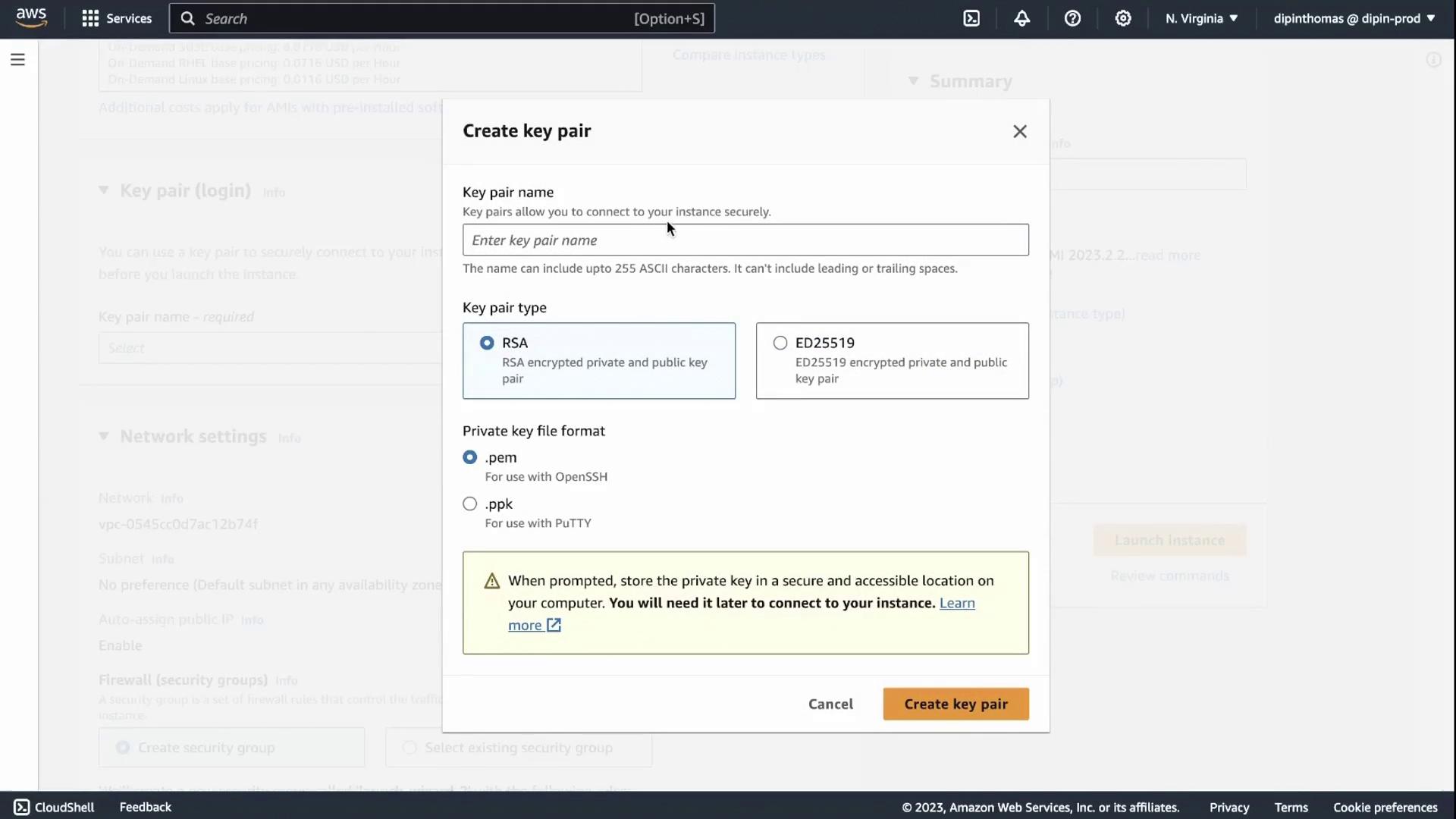Open the help question mark menu

click(x=1072, y=18)
